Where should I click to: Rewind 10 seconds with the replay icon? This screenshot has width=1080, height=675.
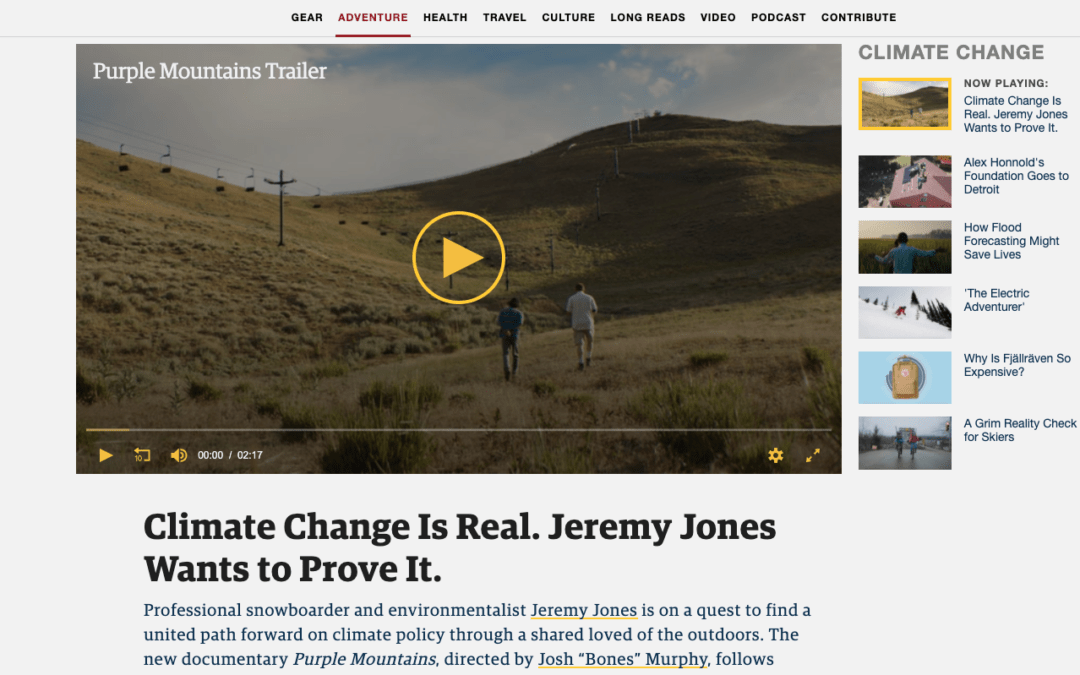(142, 455)
